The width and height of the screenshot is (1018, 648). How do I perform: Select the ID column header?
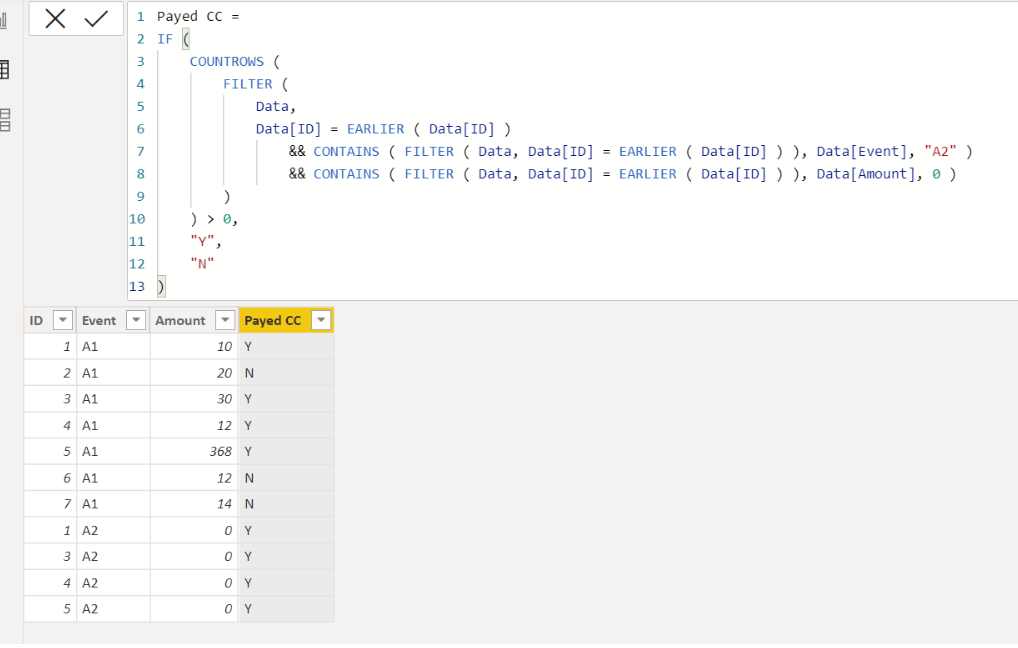pos(50,320)
